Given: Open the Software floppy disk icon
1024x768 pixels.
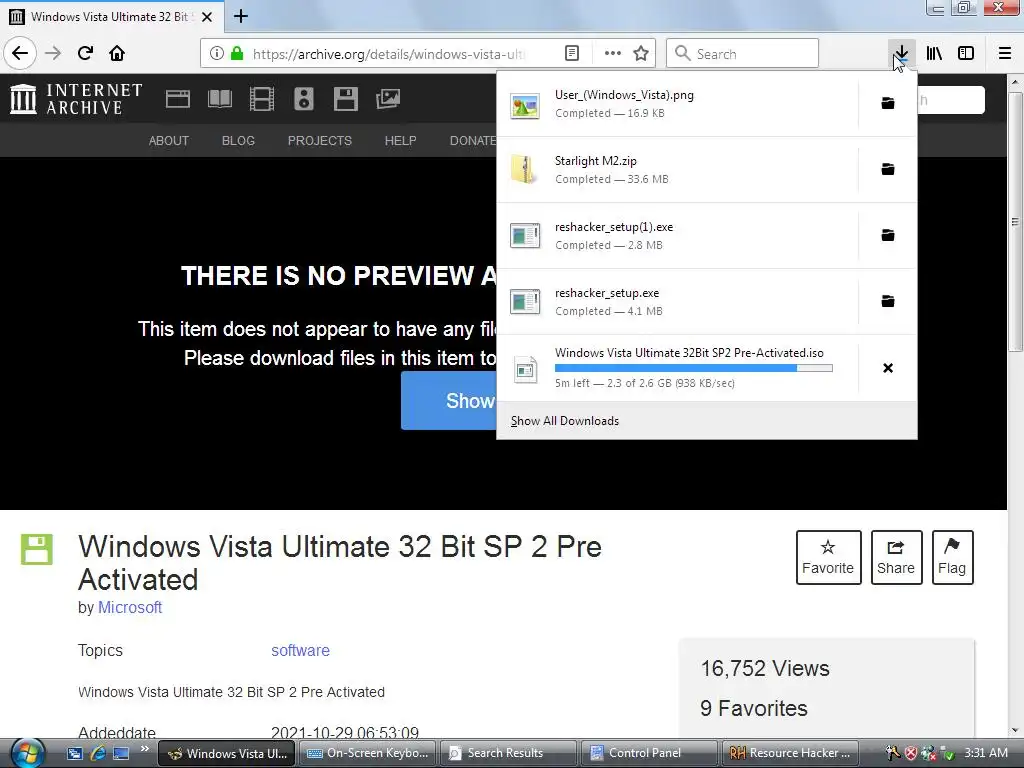Looking at the screenshot, I should [x=345, y=99].
